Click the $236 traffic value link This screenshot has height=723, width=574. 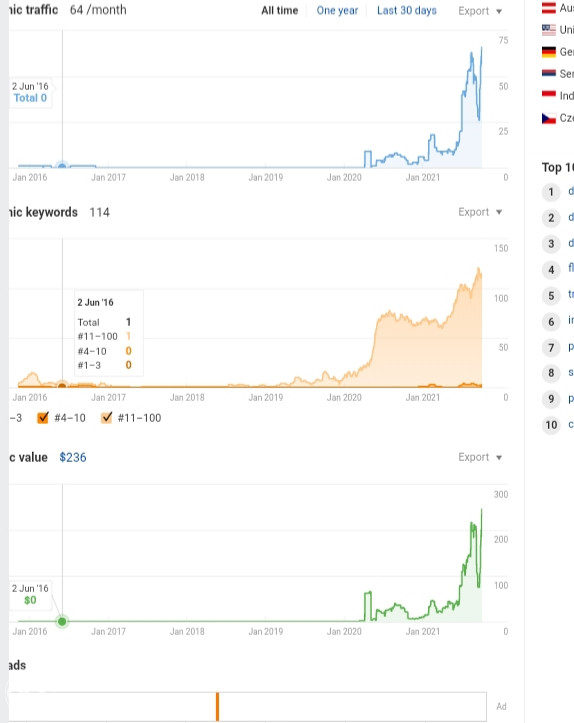(x=73, y=457)
